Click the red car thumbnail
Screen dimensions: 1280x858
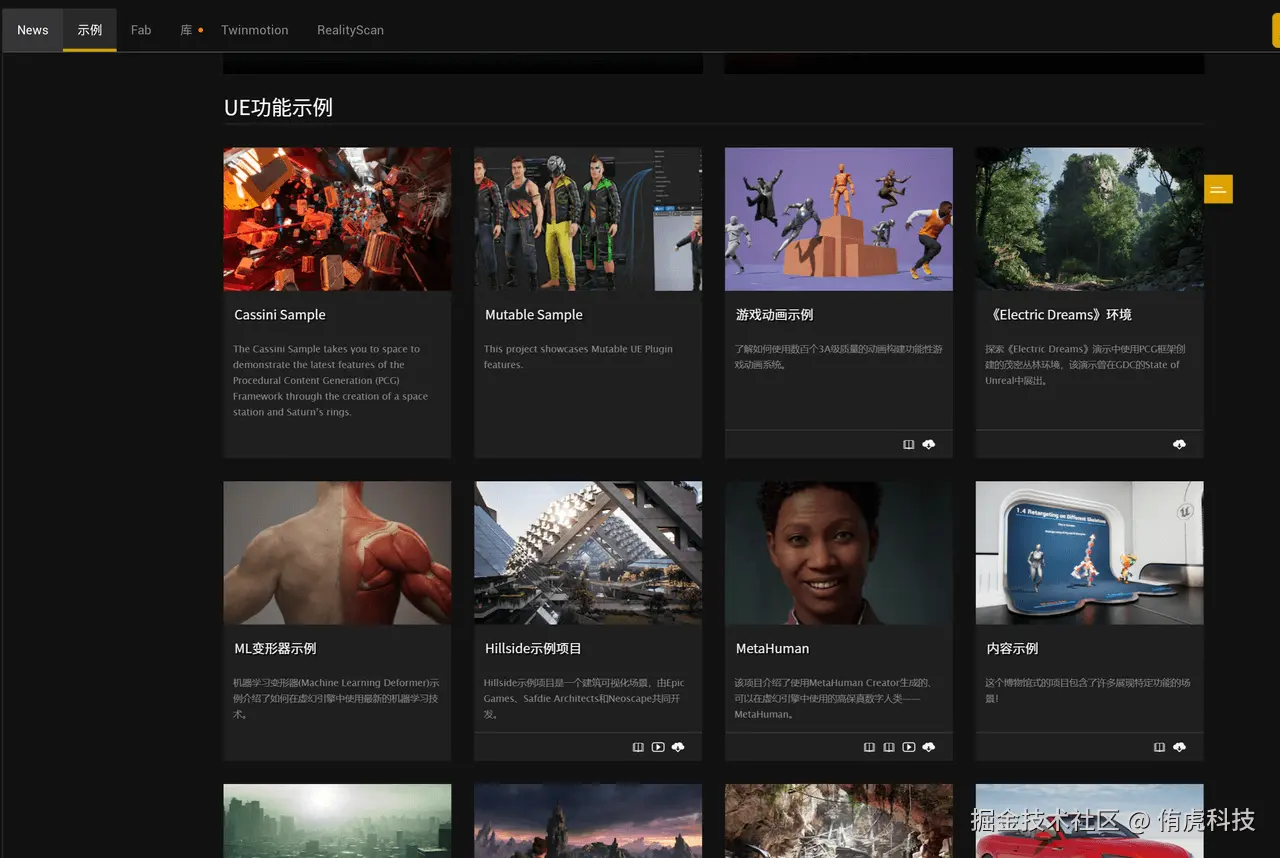tap(1090, 821)
